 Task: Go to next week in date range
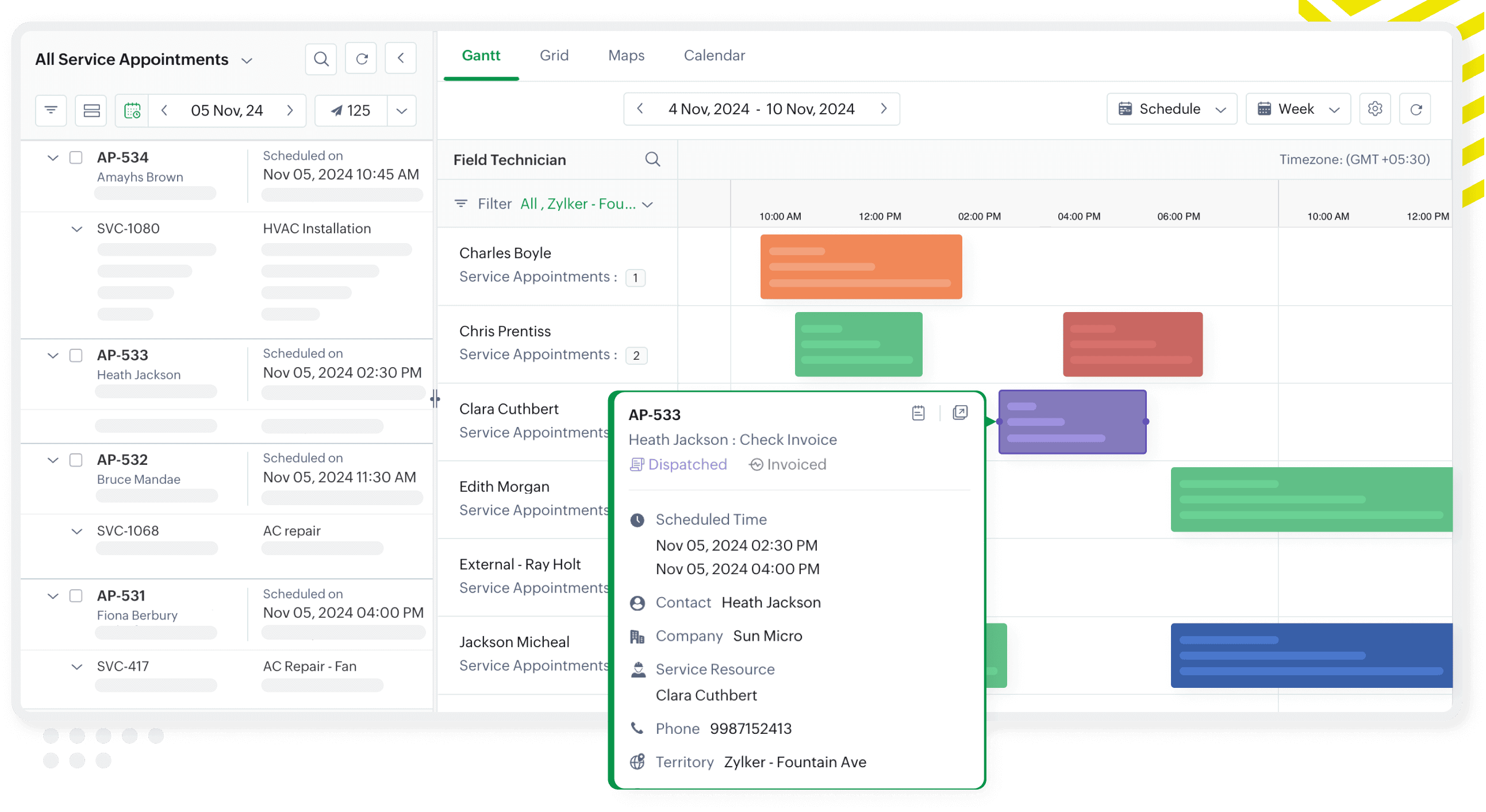tap(883, 109)
